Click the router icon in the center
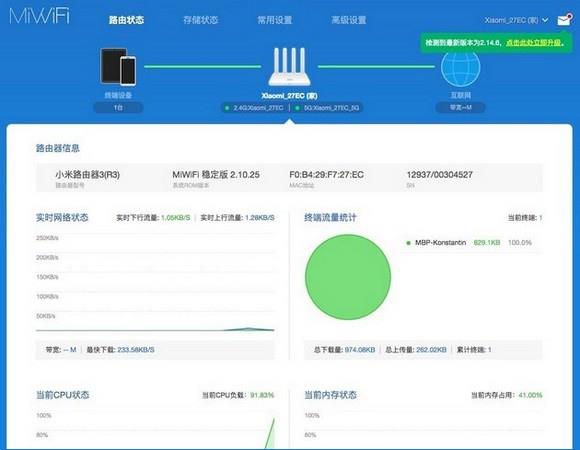 [x=289, y=67]
